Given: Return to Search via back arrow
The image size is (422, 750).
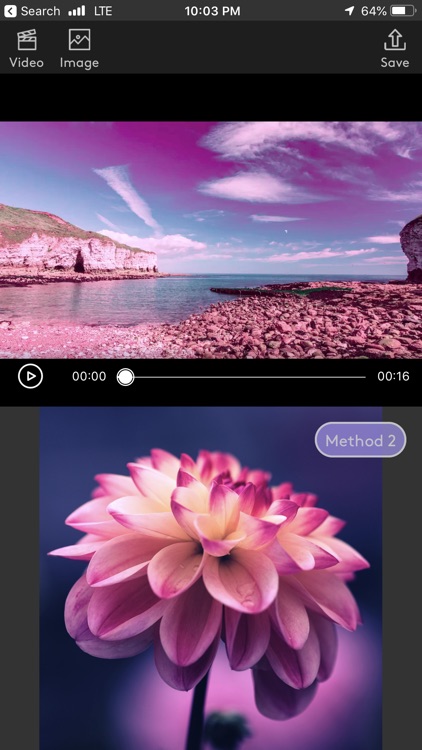Looking at the screenshot, I should [x=10, y=11].
